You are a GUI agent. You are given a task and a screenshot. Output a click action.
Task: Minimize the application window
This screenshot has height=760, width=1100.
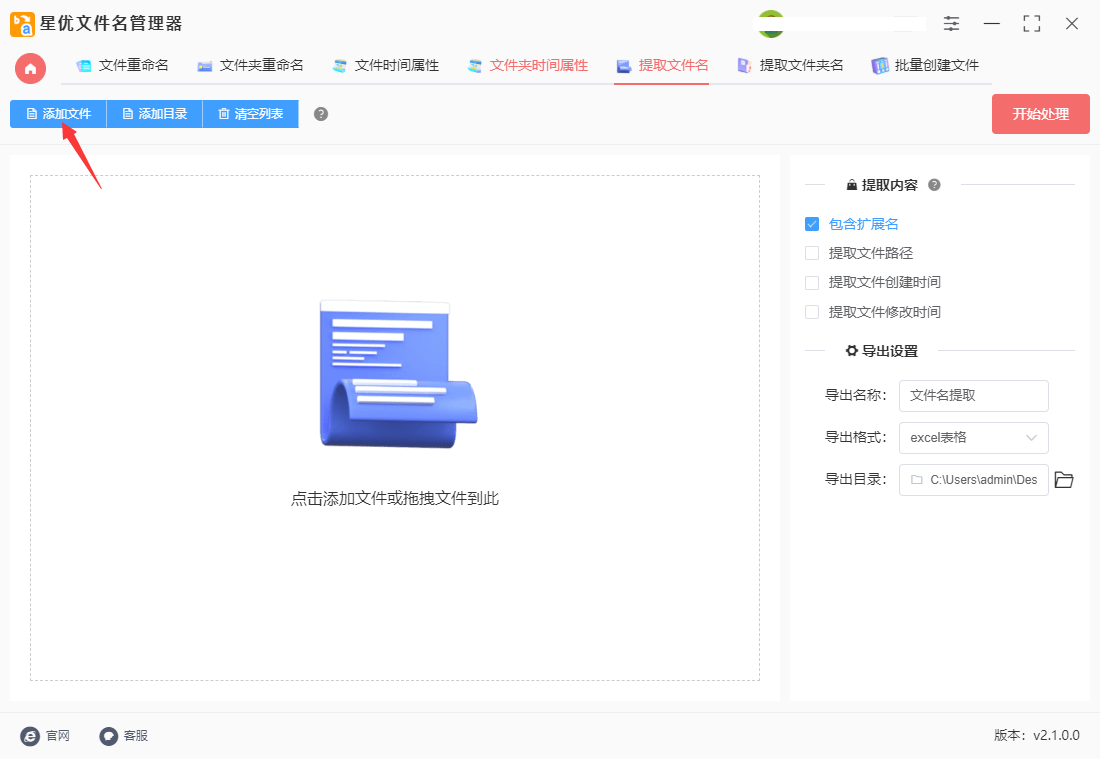click(x=991, y=24)
